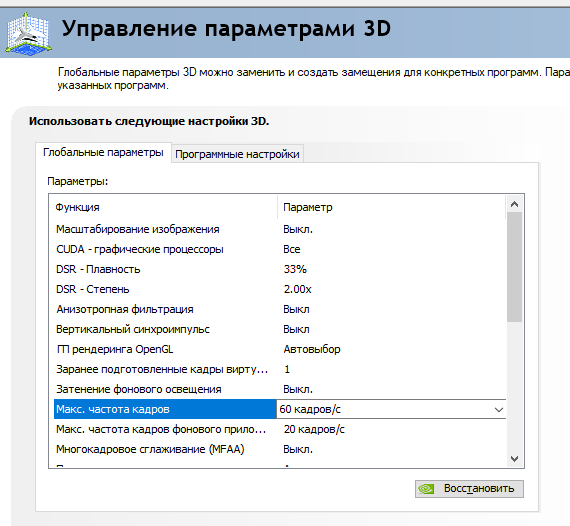Select the Анизотропная фильтрация row
The height and width of the screenshot is (526, 570).
pyautogui.click(x=280, y=309)
